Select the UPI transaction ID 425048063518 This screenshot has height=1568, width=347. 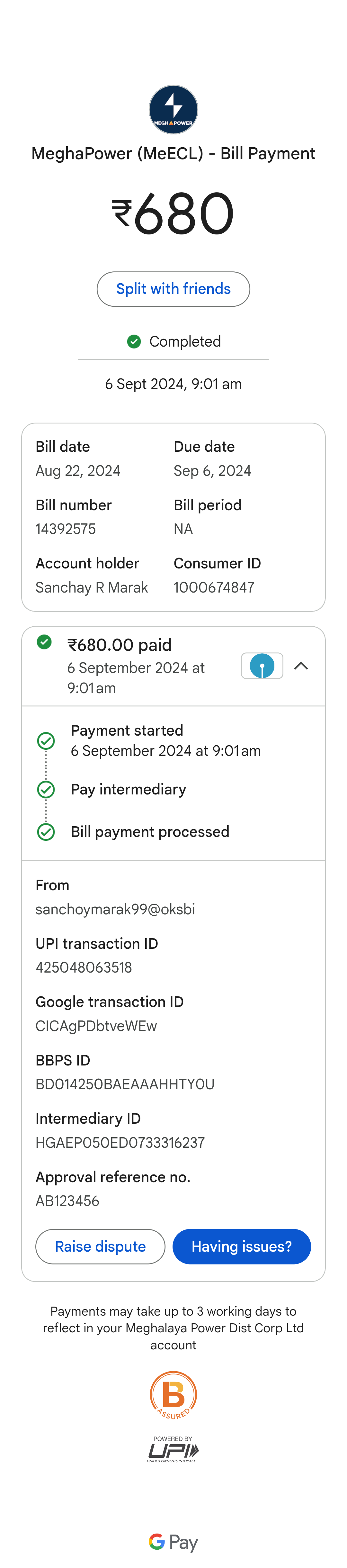(x=84, y=968)
